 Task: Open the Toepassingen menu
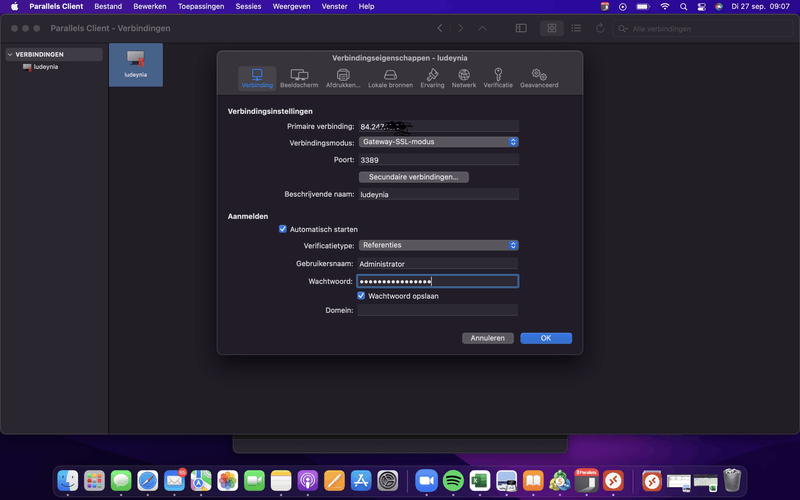(201, 6)
